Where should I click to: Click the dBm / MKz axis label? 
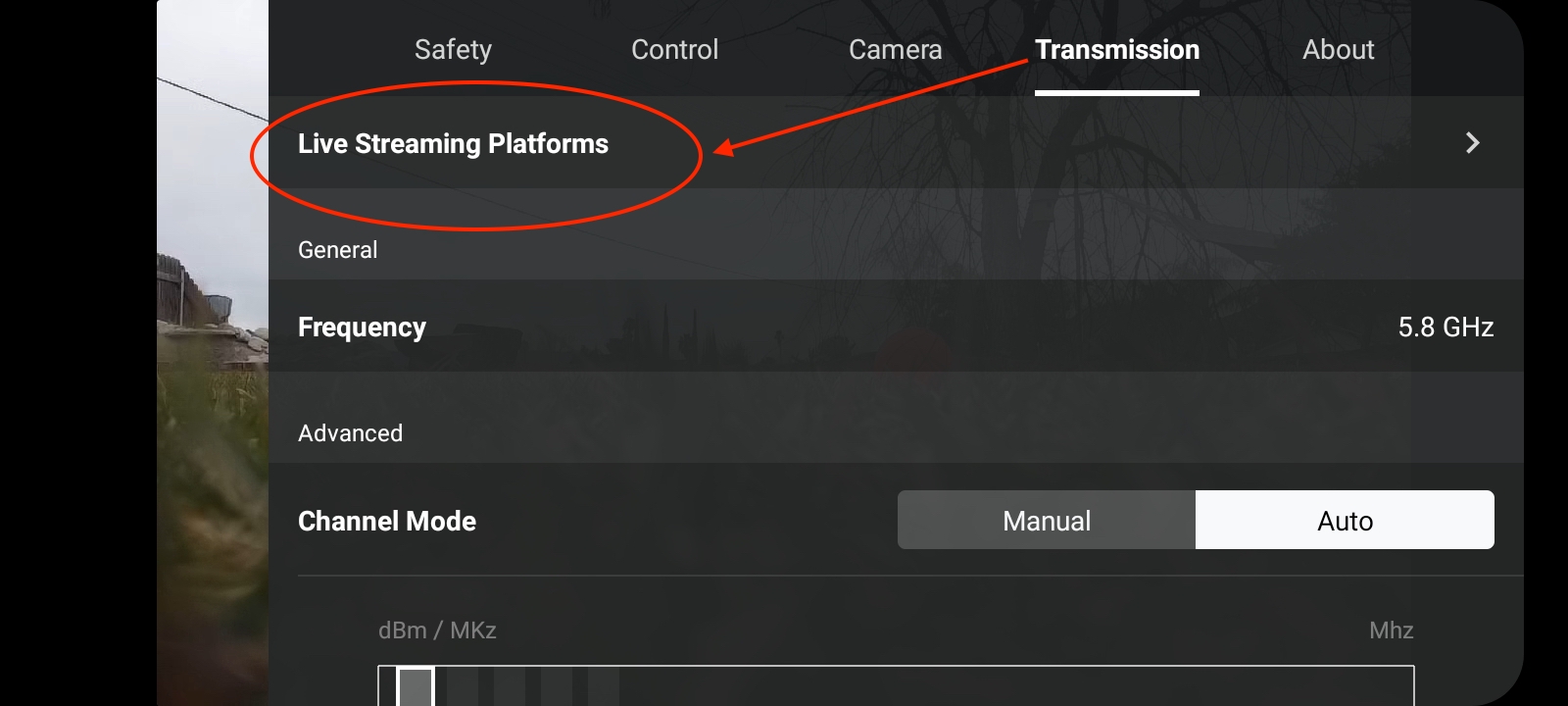pyautogui.click(x=437, y=630)
